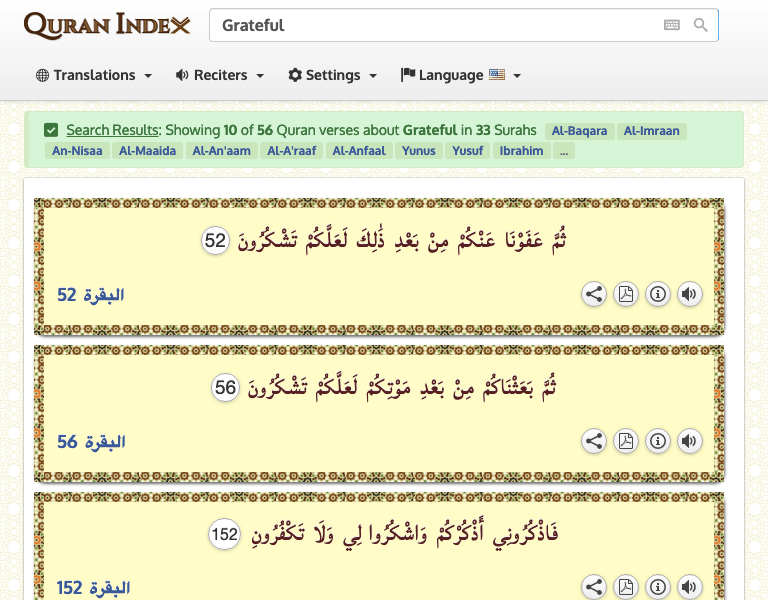Open the البقرة 56 verse link
This screenshot has height=600, width=768.
tap(91, 442)
